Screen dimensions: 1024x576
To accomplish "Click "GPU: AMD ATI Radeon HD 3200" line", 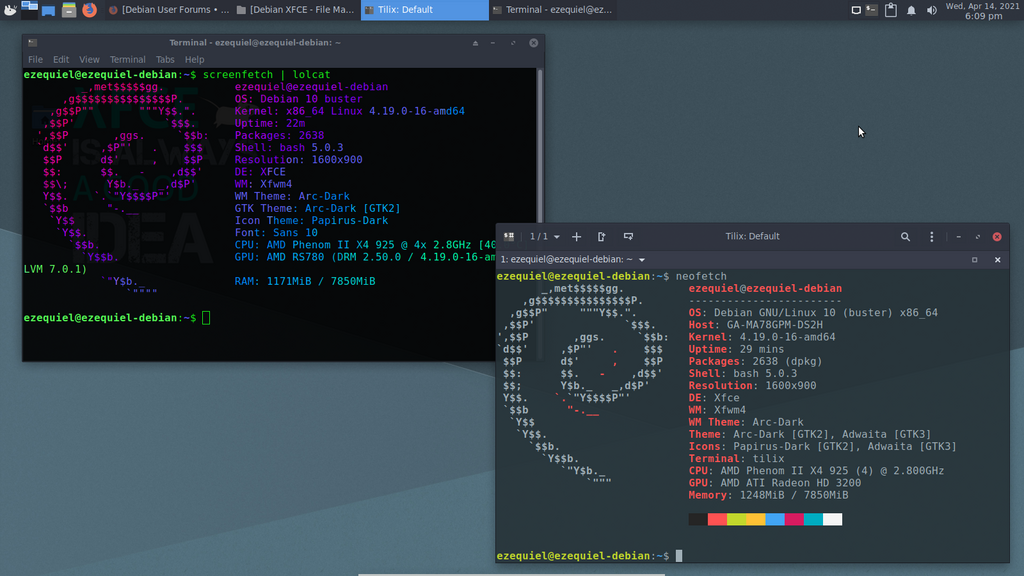I will click(x=775, y=483).
